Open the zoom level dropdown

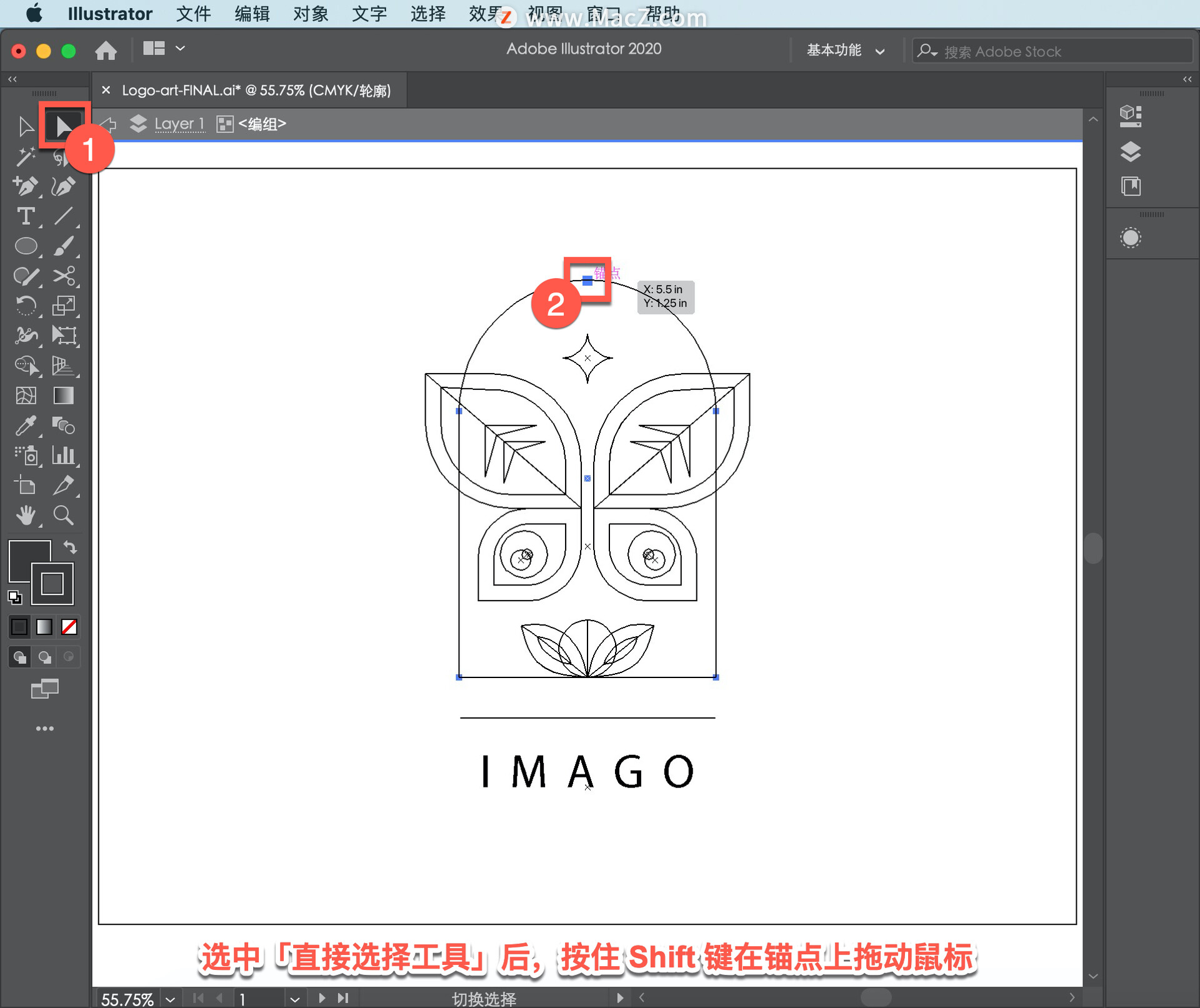pos(171,999)
